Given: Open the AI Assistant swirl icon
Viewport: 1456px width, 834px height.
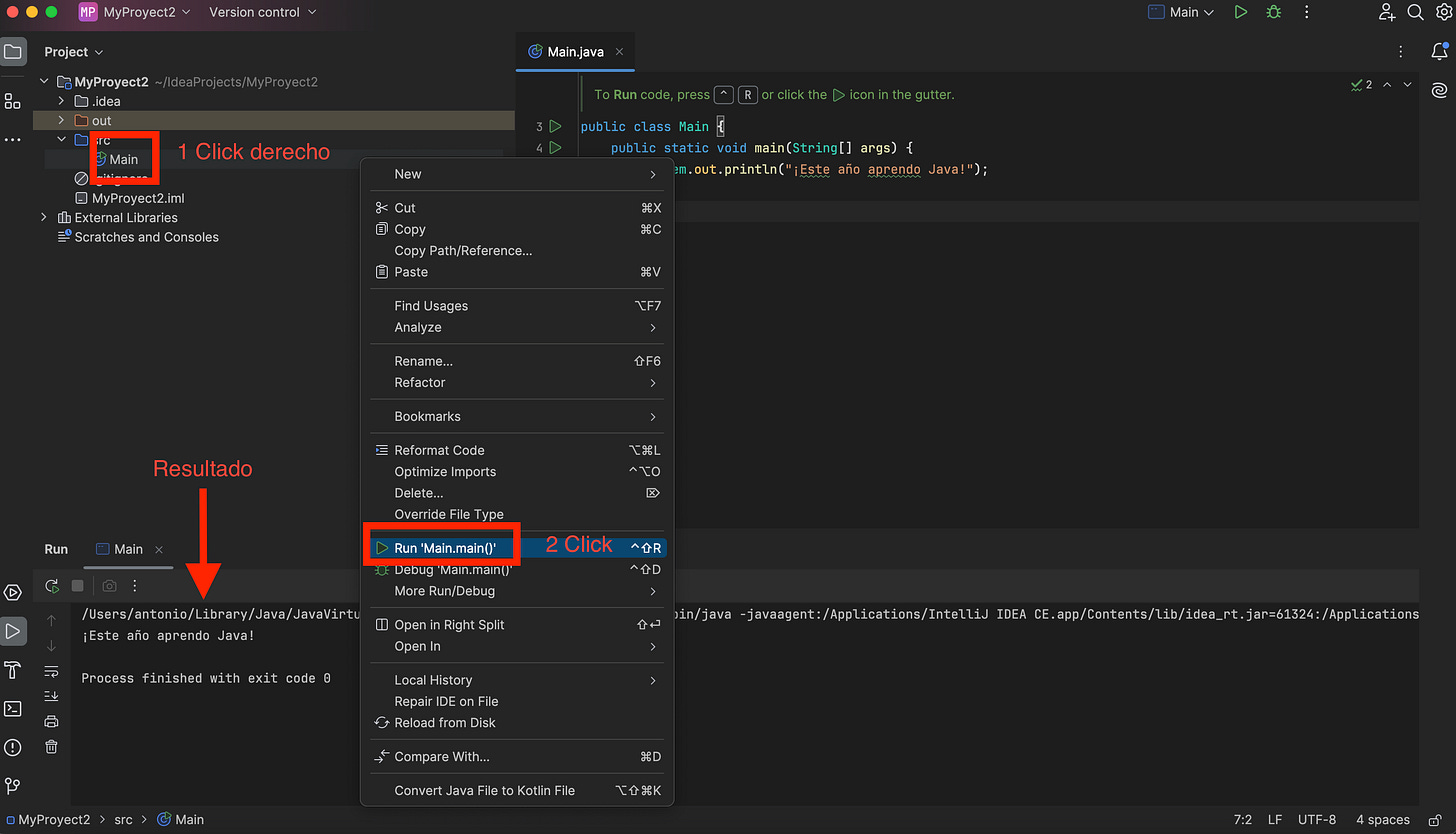Looking at the screenshot, I should tap(1440, 90).
